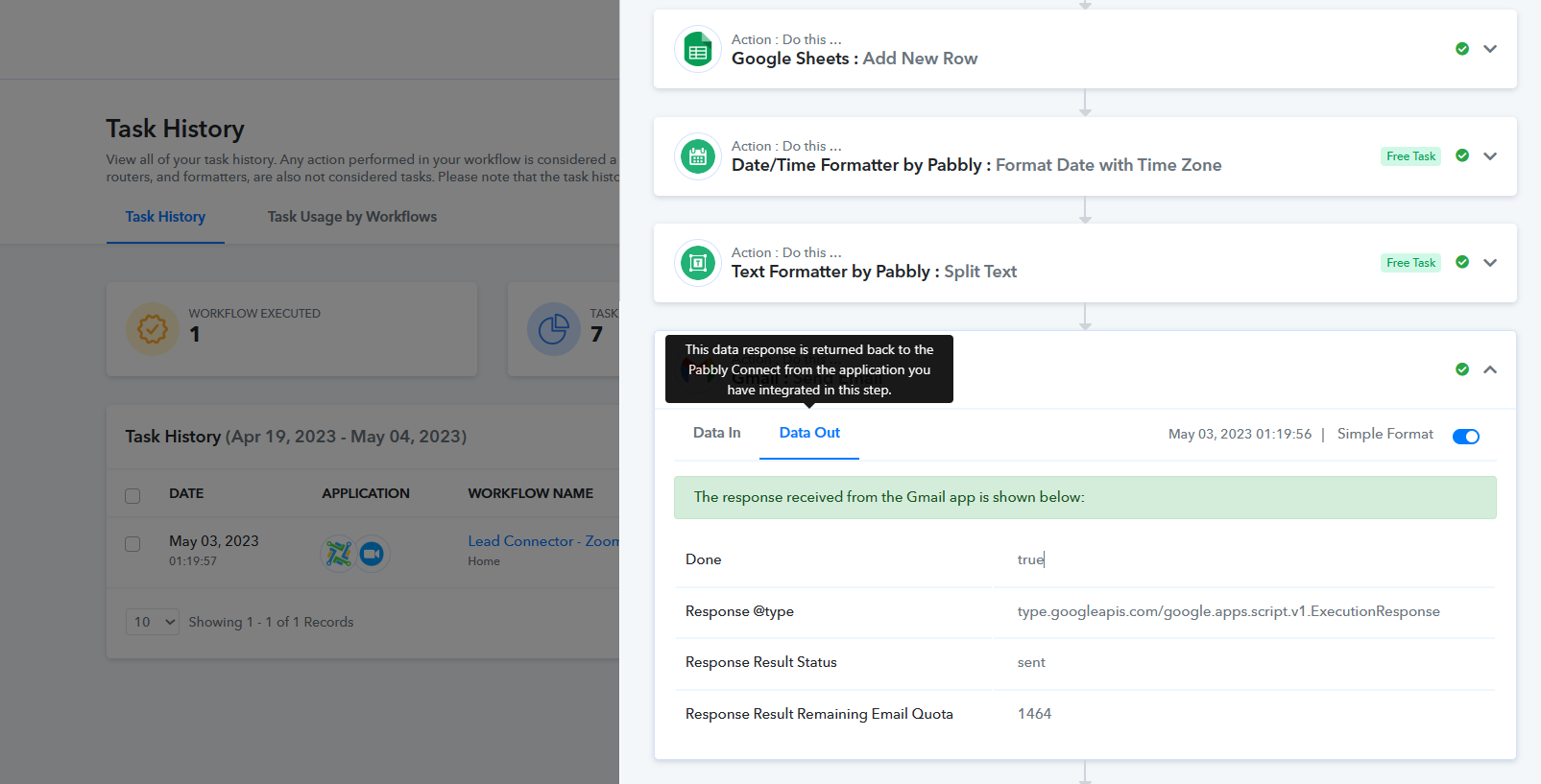The width and height of the screenshot is (1541, 784).
Task: Check the select-all checkbox in table header
Action: (132, 495)
